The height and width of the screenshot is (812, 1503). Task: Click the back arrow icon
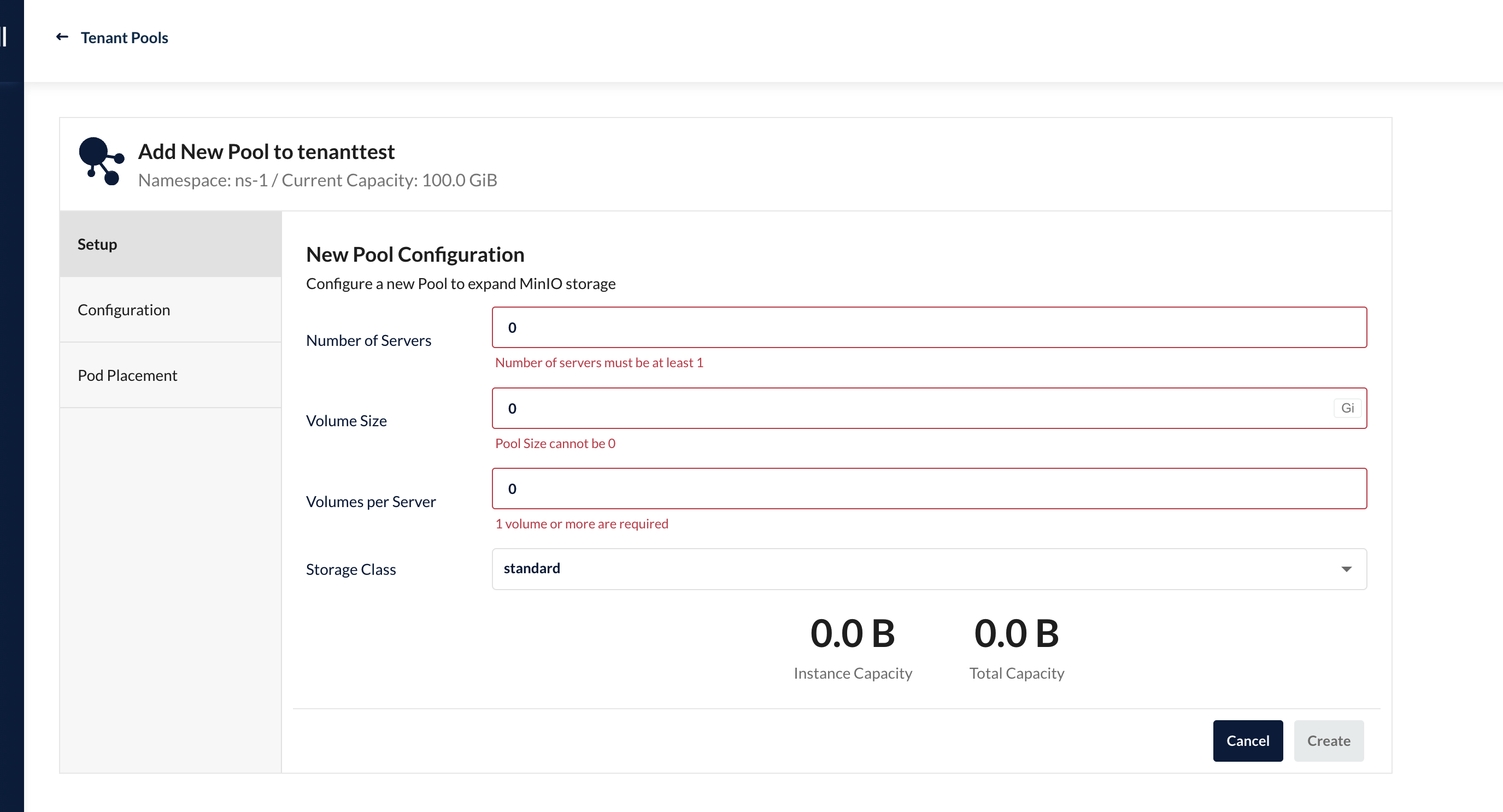(62, 37)
